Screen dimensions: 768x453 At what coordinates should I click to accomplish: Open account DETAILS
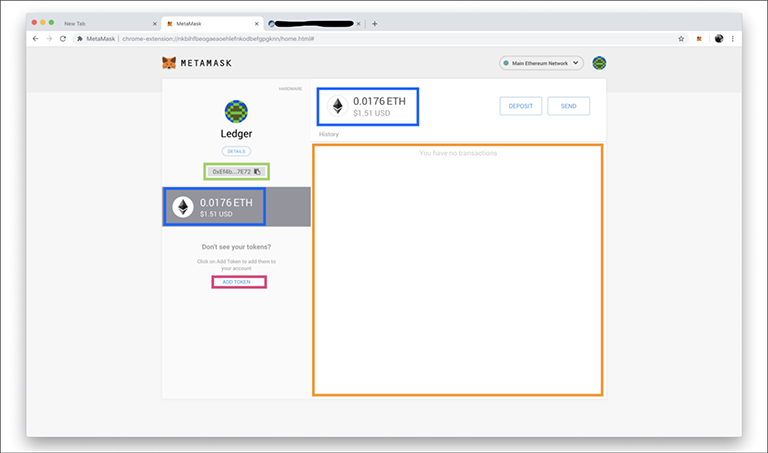tap(236, 151)
